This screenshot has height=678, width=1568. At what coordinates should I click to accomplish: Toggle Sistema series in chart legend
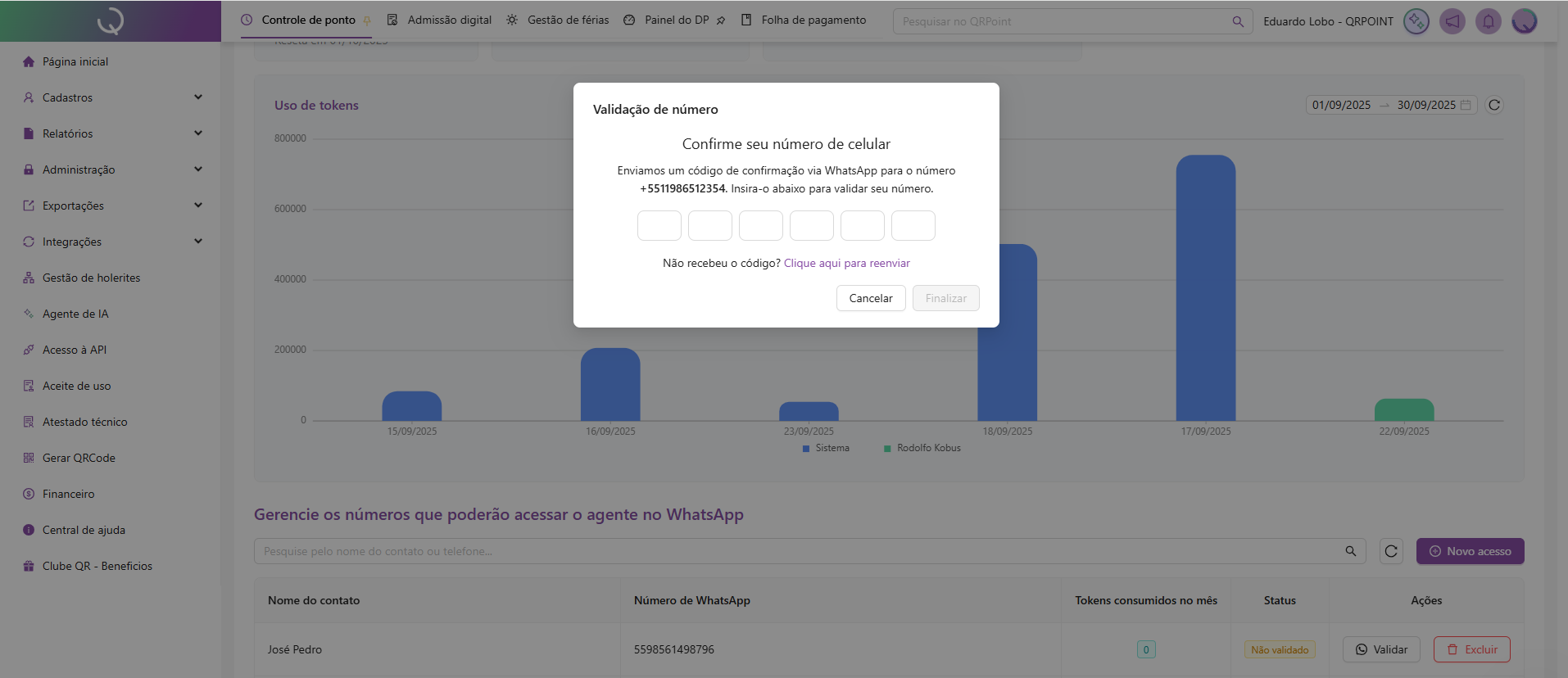[826, 448]
